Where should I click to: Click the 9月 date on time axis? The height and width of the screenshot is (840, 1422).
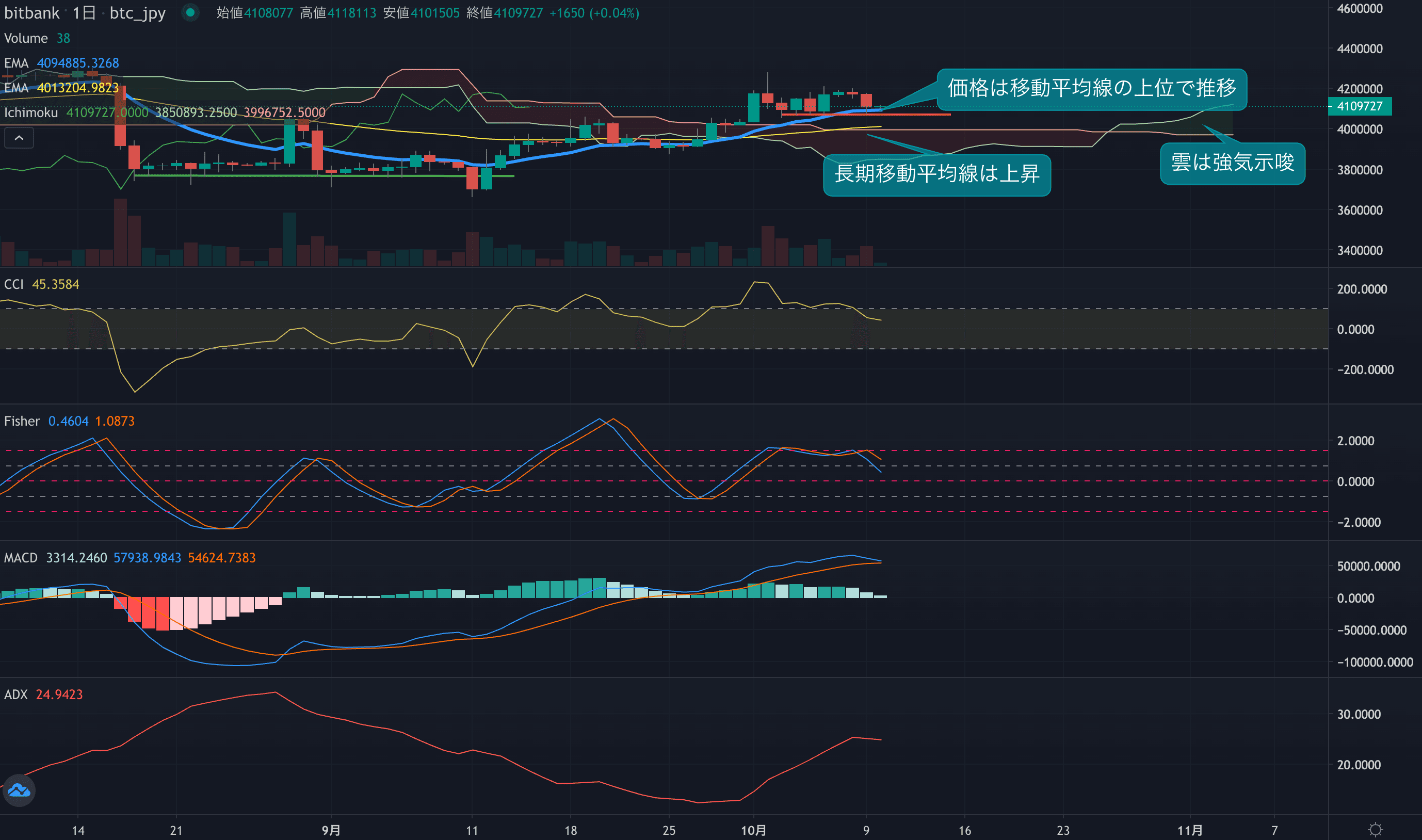click(x=331, y=830)
